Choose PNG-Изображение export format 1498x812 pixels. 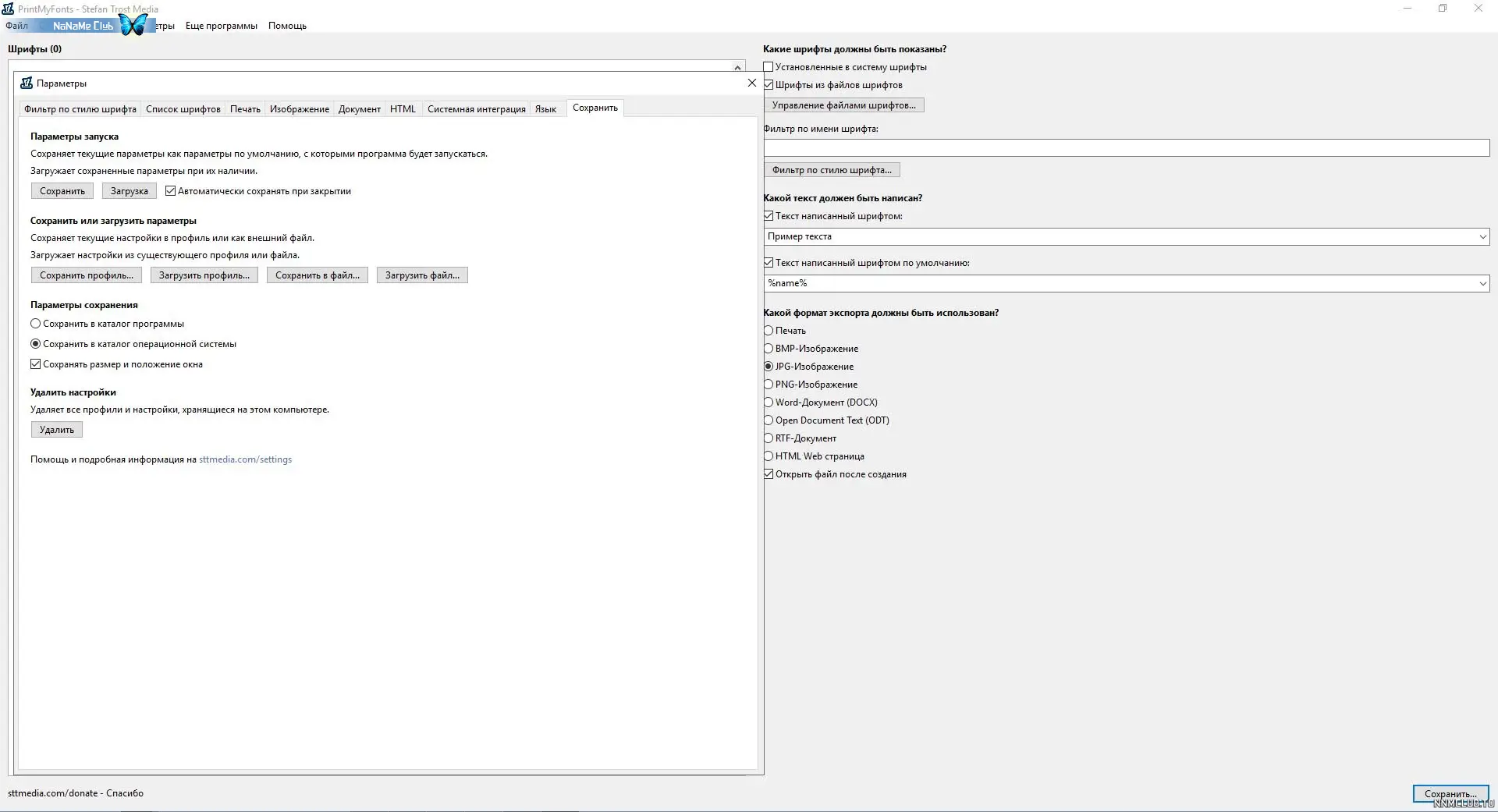(x=769, y=385)
